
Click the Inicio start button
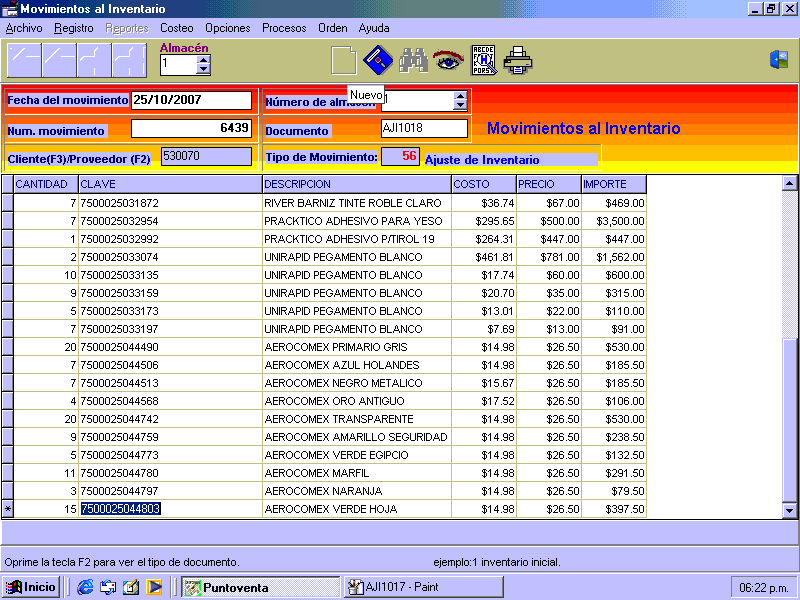31,587
